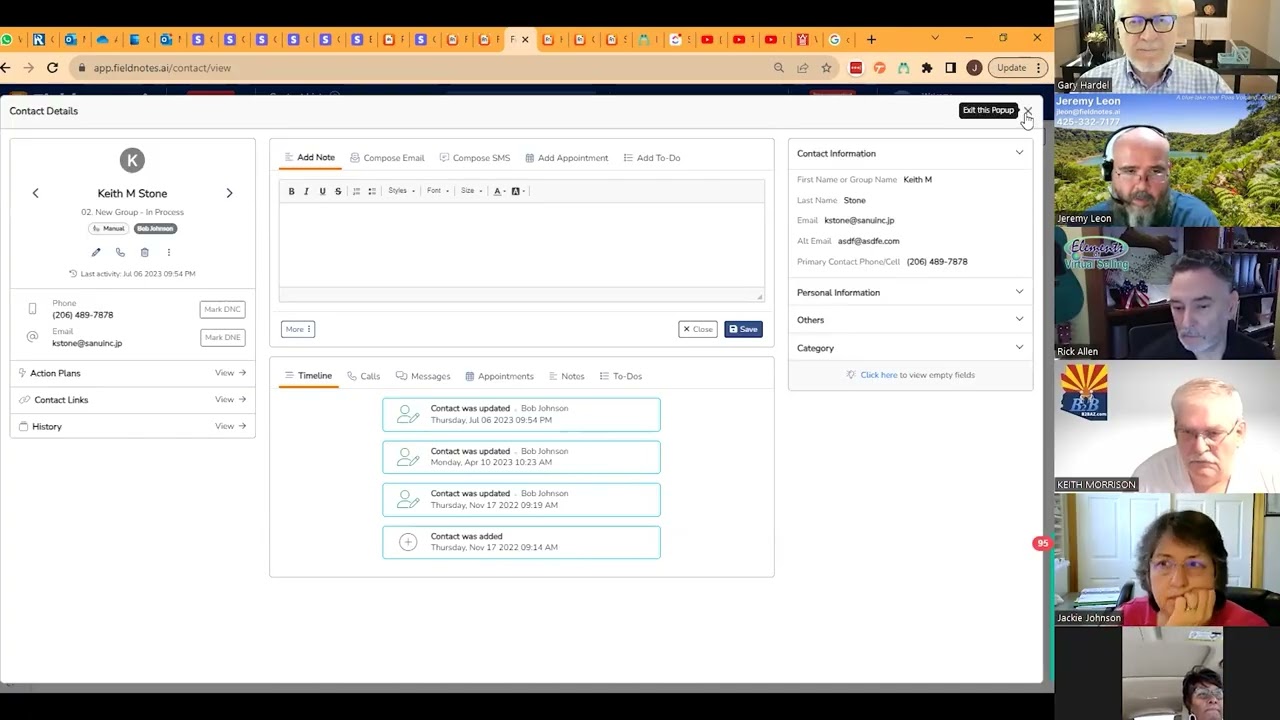Insert numbered list in note editor

click(356, 191)
